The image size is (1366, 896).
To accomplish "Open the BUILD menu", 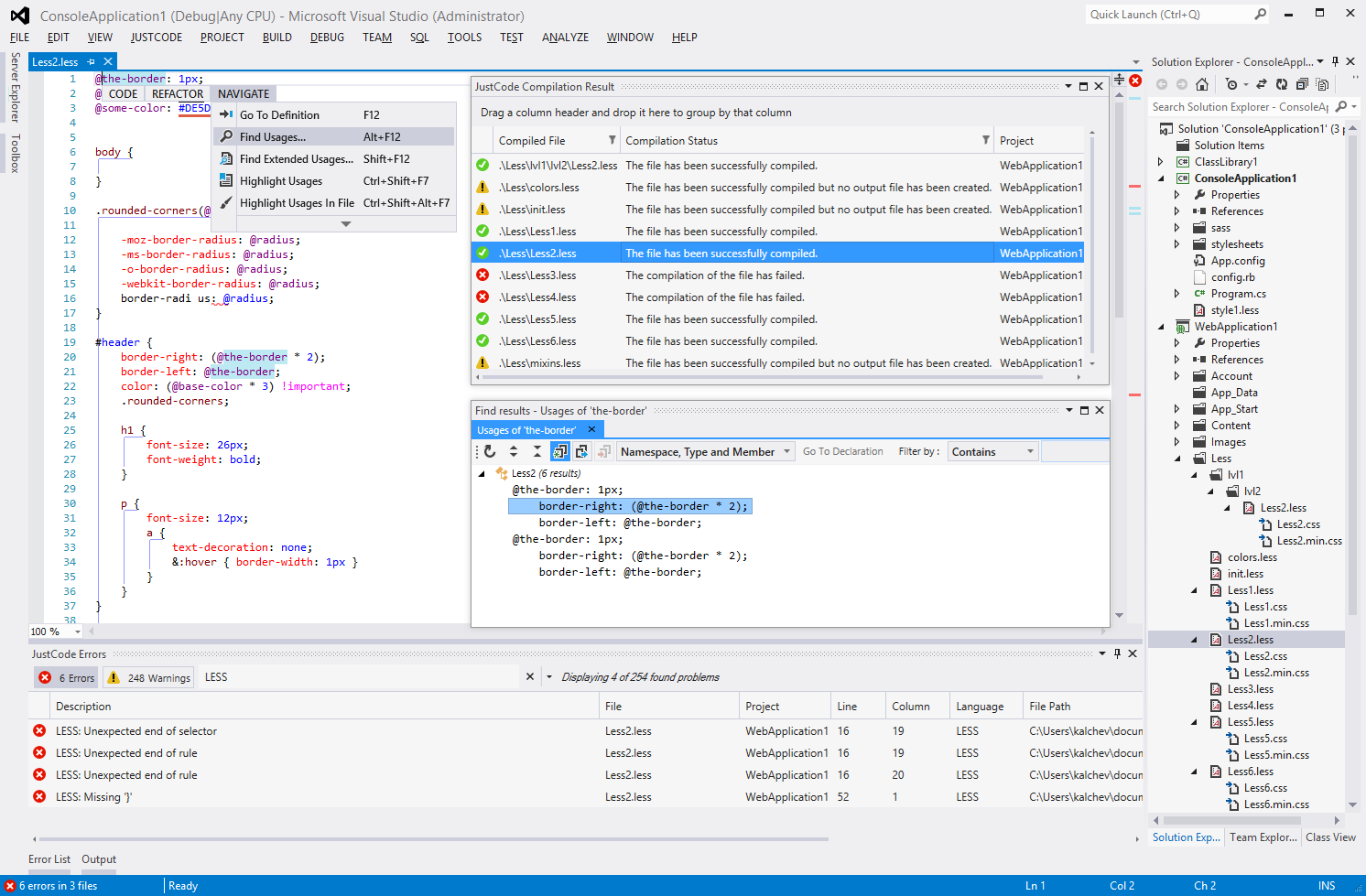I will [277, 38].
